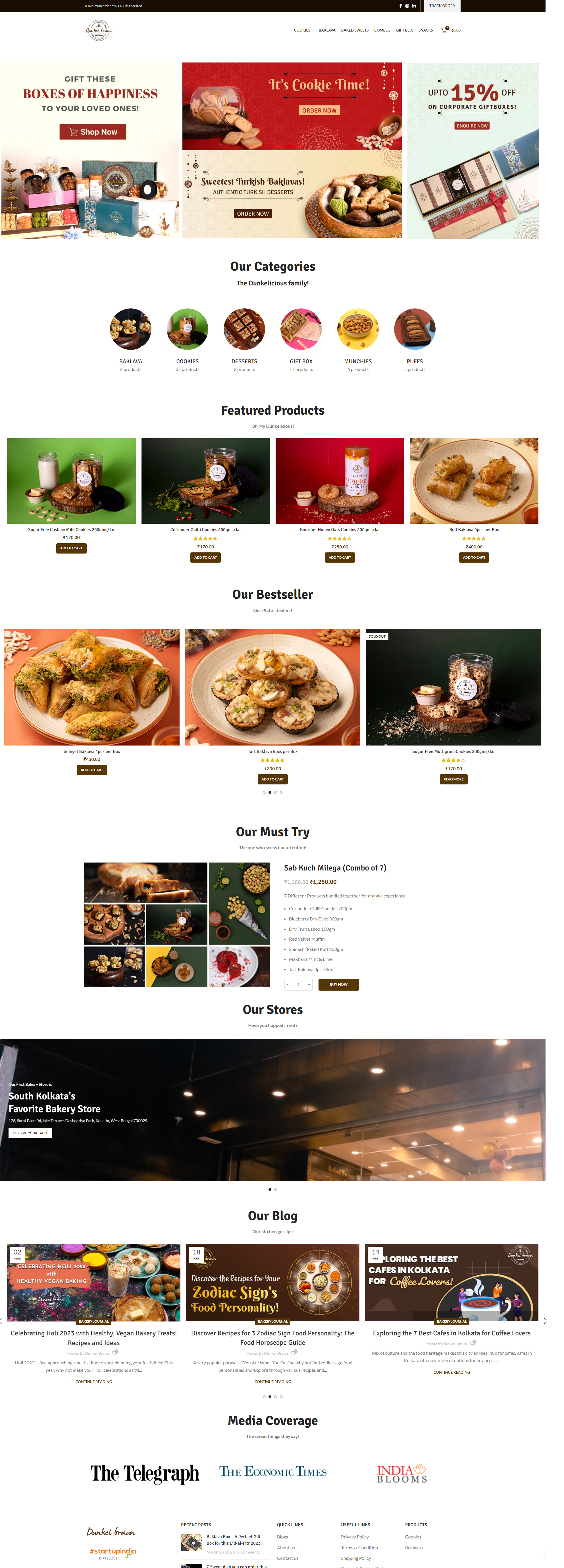Image resolution: width=564 pixels, height=1568 pixels.
Task: Open the LinkedIn icon in top bar
Action: pos(414,6)
